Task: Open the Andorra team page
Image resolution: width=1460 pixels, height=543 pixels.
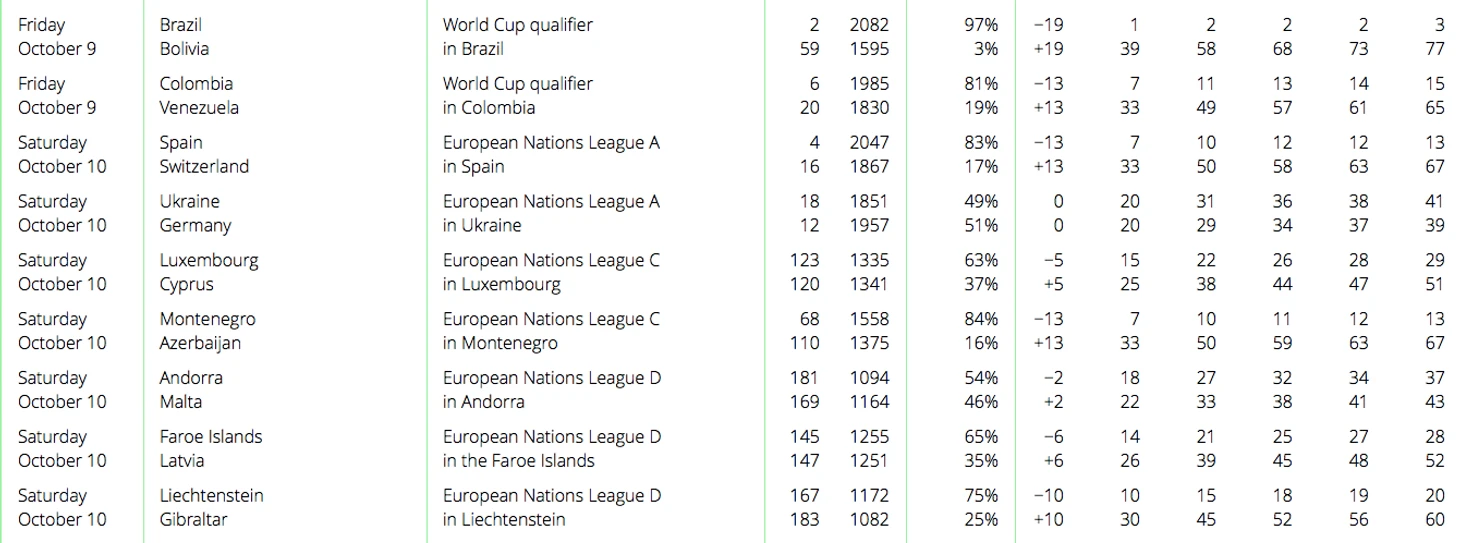Action: point(191,379)
